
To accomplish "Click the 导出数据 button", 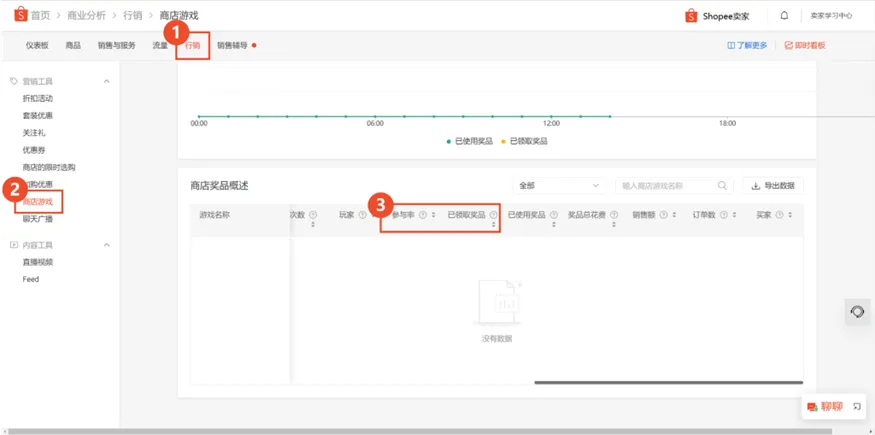I will coord(773,186).
